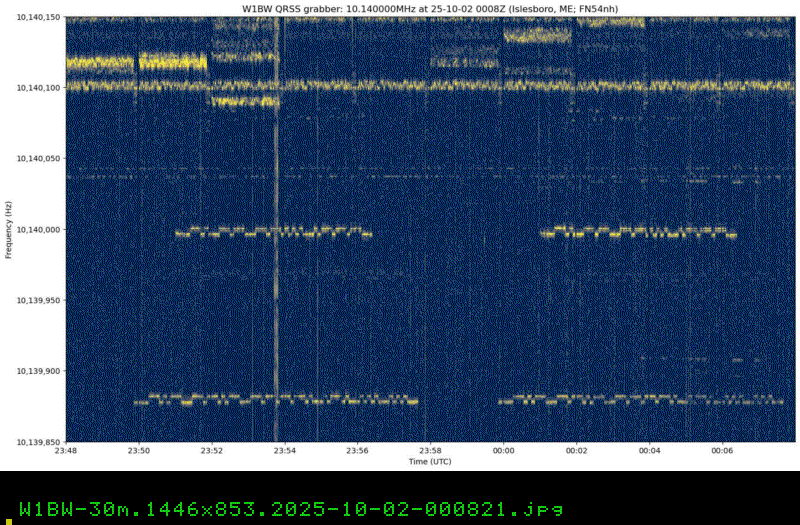Click the 23:56 time tick label
The width and height of the screenshot is (800, 525).
click(358, 452)
